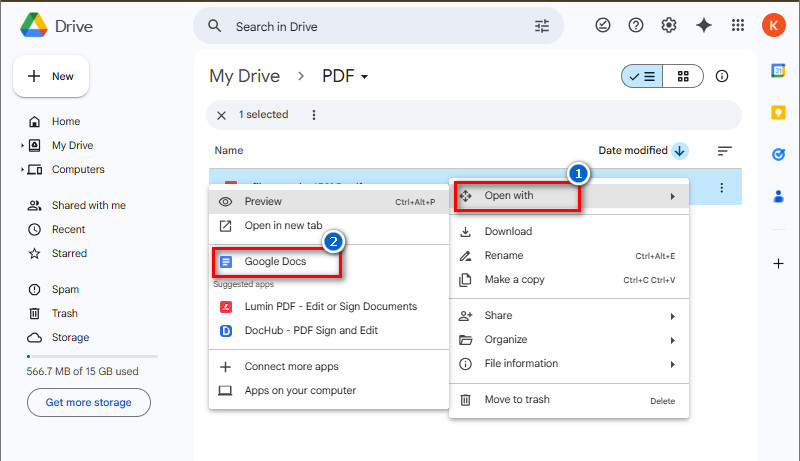This screenshot has width=800, height=461.
Task: Click the New button
Action: pos(51,76)
